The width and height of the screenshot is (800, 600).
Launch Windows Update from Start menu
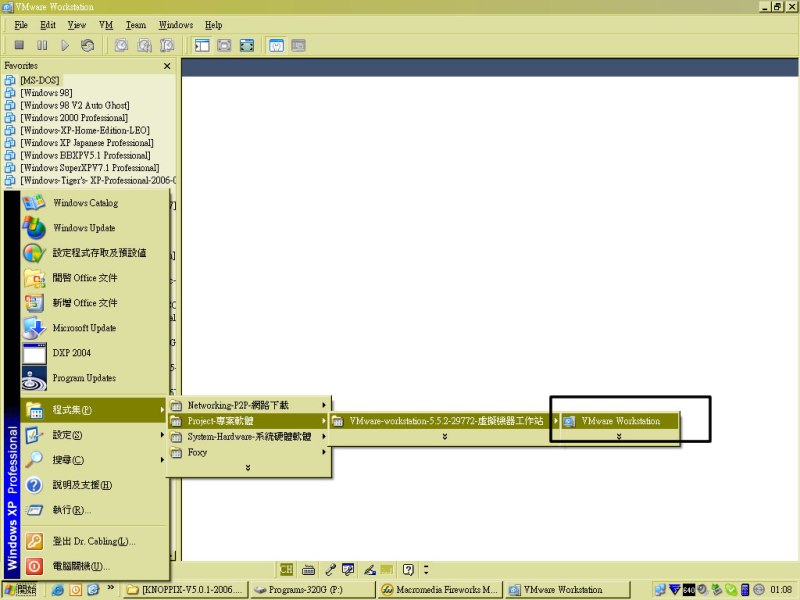tap(95, 228)
